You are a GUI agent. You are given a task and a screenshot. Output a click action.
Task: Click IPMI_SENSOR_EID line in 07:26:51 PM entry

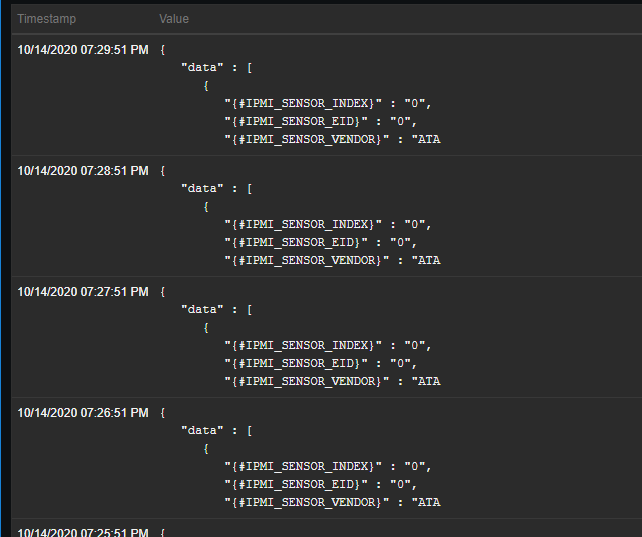point(321,485)
